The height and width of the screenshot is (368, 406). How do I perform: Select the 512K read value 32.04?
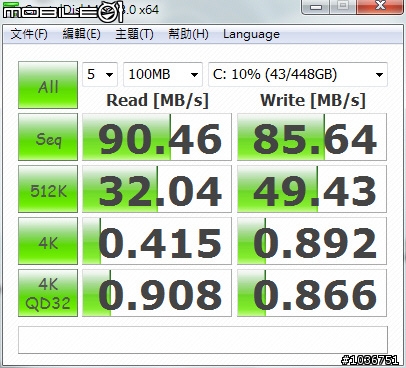coord(157,189)
